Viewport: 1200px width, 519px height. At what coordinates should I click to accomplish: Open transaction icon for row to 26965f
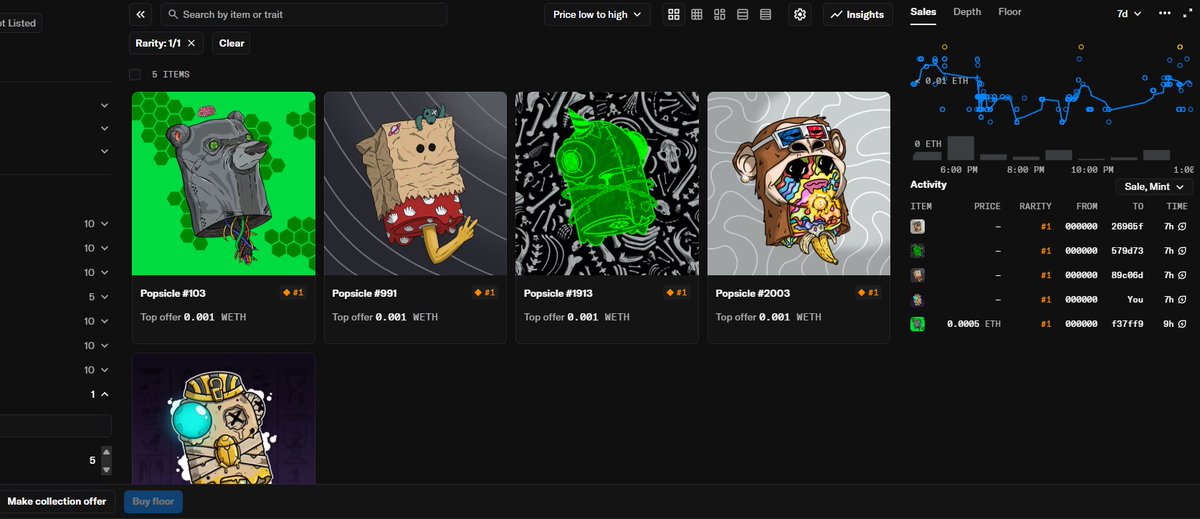point(1182,227)
